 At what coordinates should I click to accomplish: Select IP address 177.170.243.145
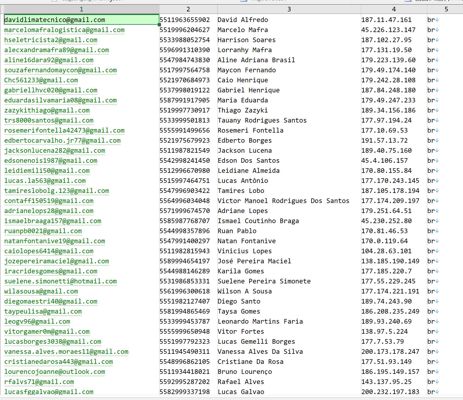pyautogui.click(x=390, y=181)
